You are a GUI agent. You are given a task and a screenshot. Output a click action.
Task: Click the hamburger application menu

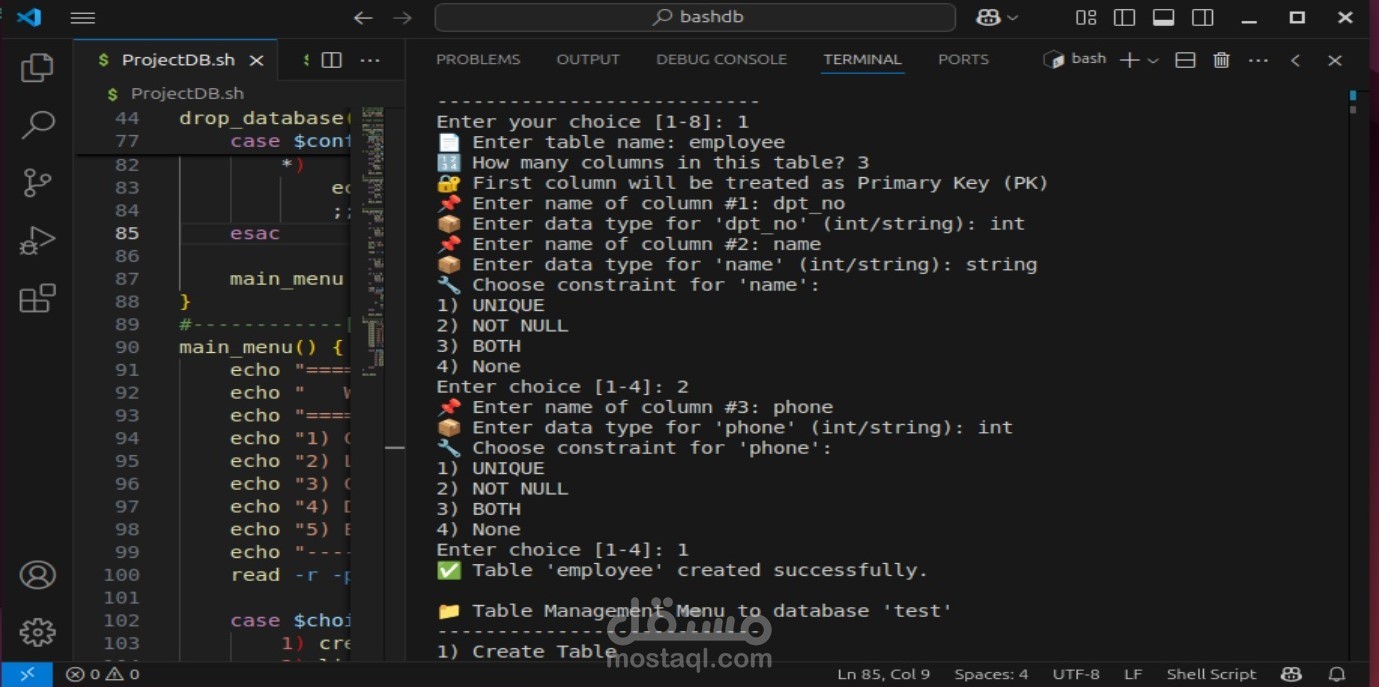point(83,18)
